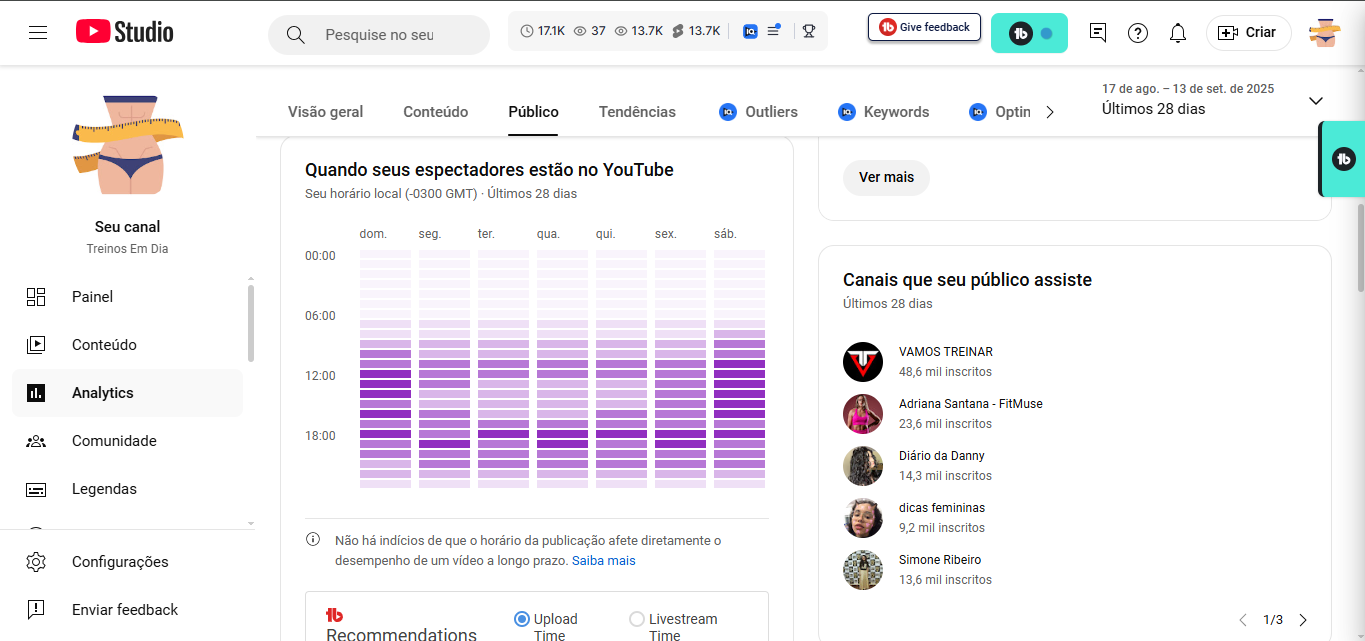
Task: Select the Upload Time radio button
Action: coord(521,619)
